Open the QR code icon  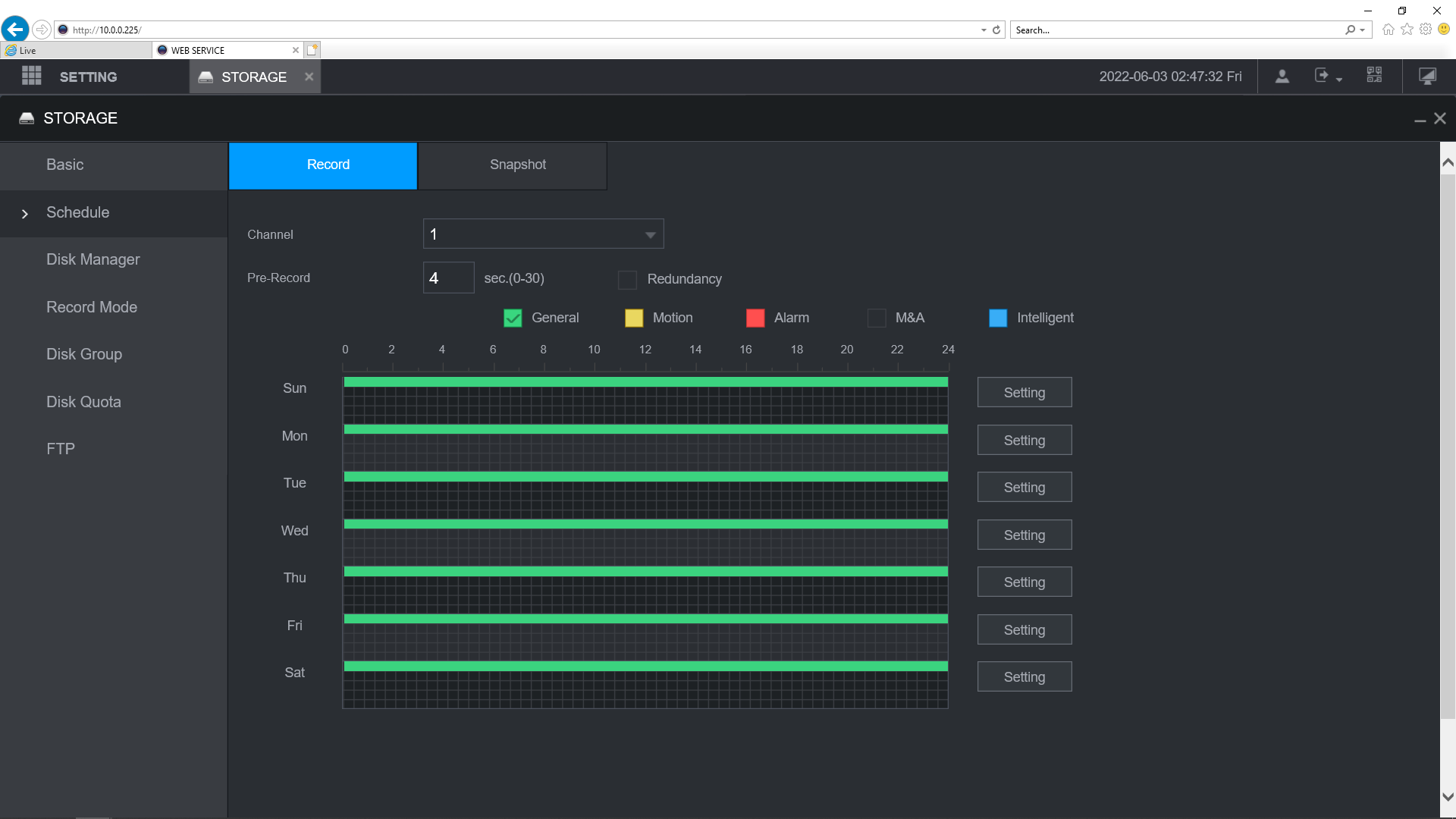tap(1374, 75)
